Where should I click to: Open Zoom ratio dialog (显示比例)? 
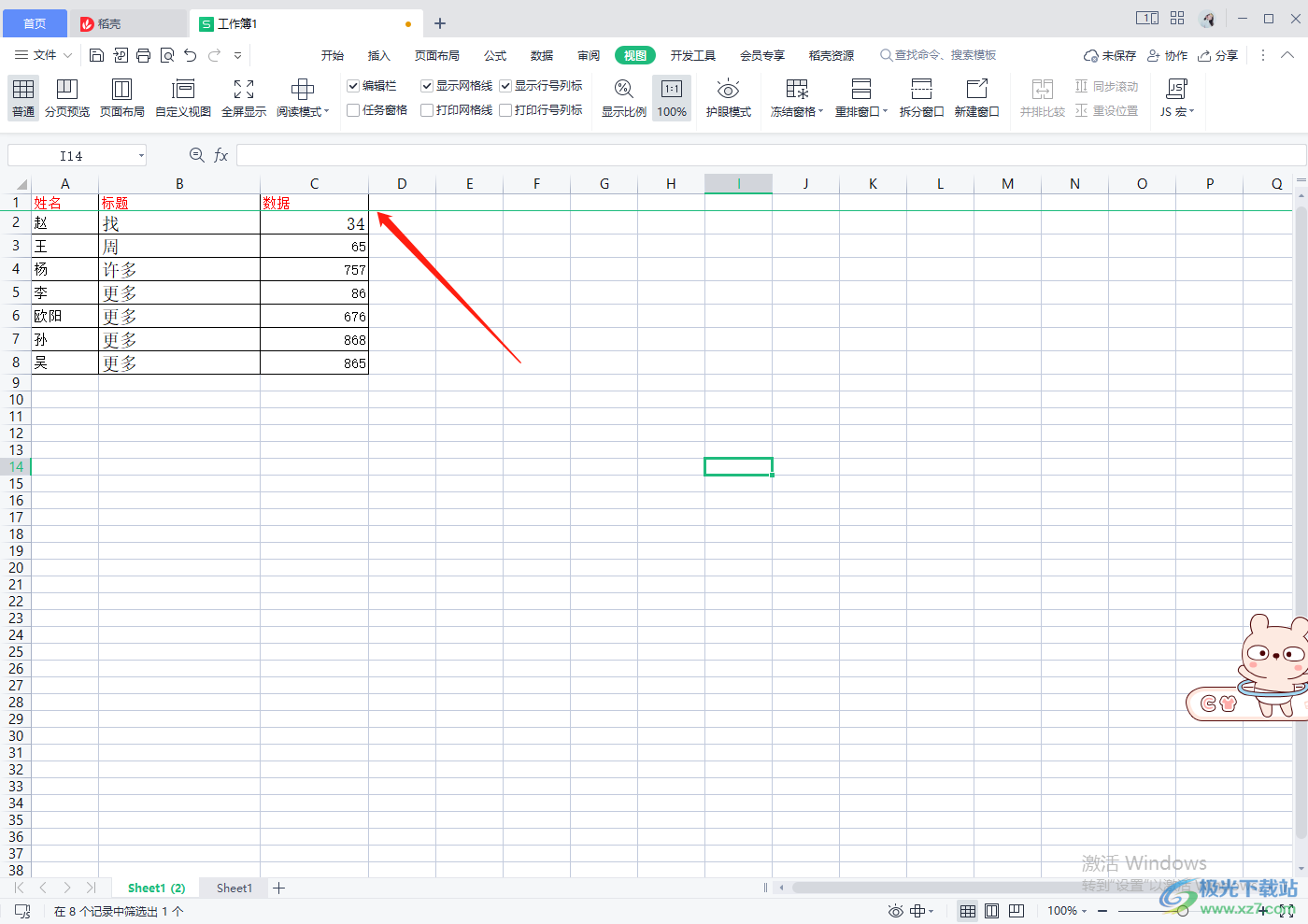[x=624, y=98]
